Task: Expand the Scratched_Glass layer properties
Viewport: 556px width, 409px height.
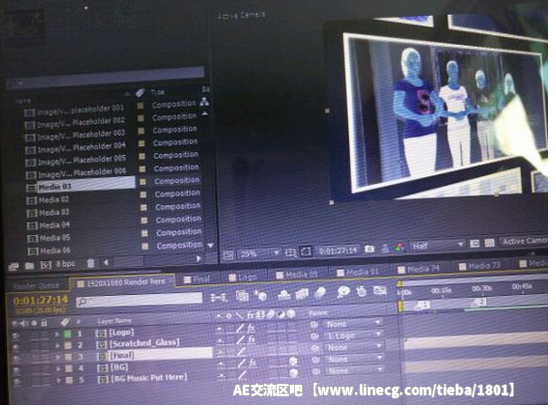Action: coord(57,346)
